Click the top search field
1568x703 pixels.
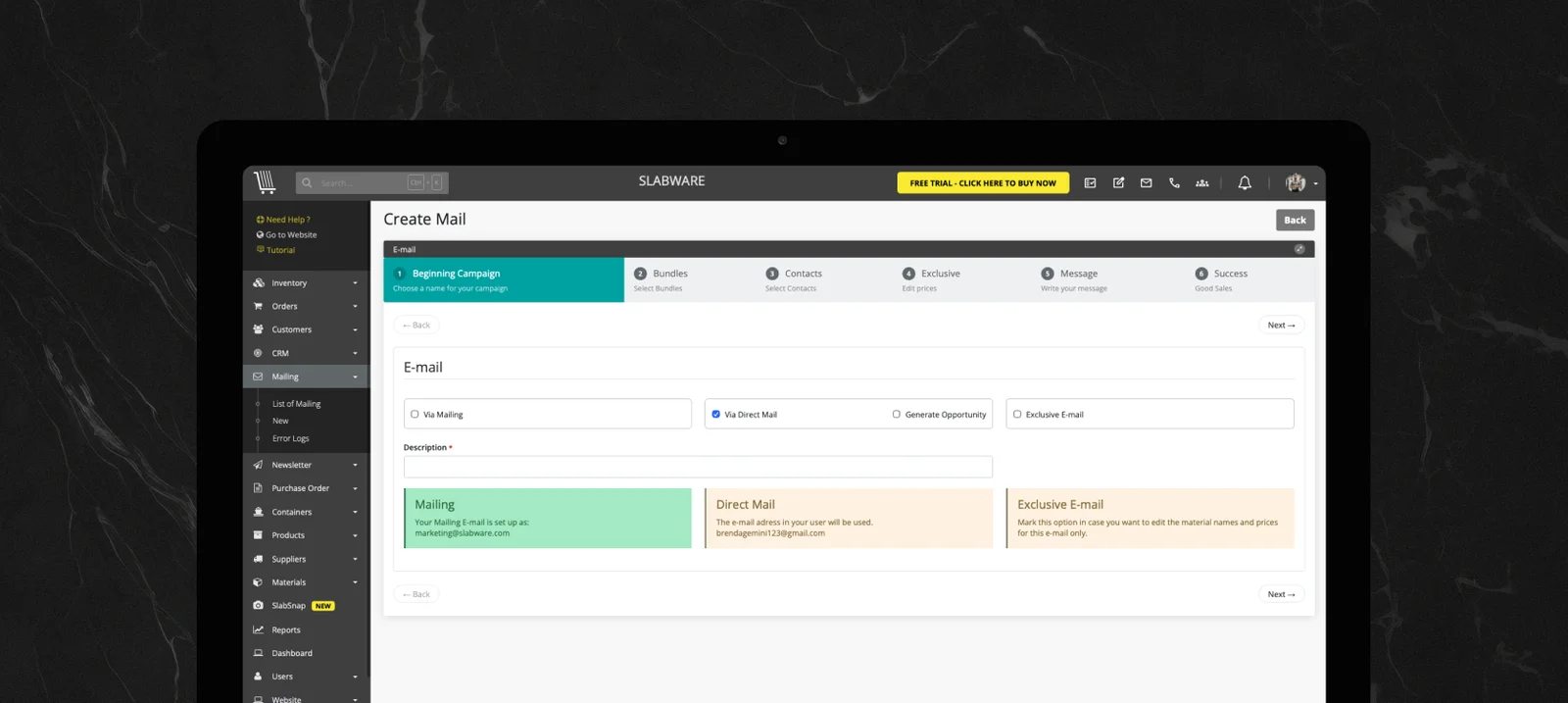(372, 182)
